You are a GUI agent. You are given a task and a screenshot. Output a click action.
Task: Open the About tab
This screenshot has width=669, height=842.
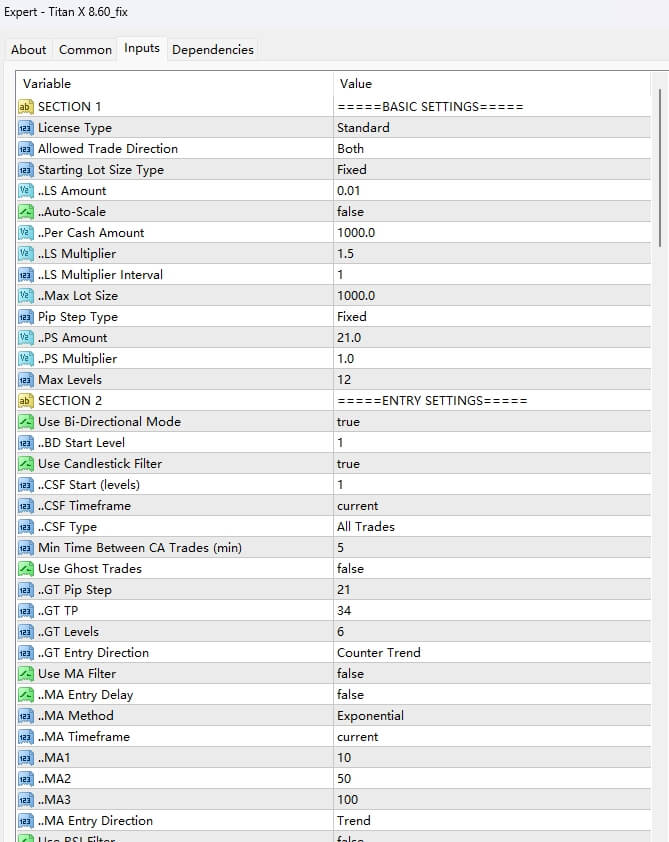28,49
